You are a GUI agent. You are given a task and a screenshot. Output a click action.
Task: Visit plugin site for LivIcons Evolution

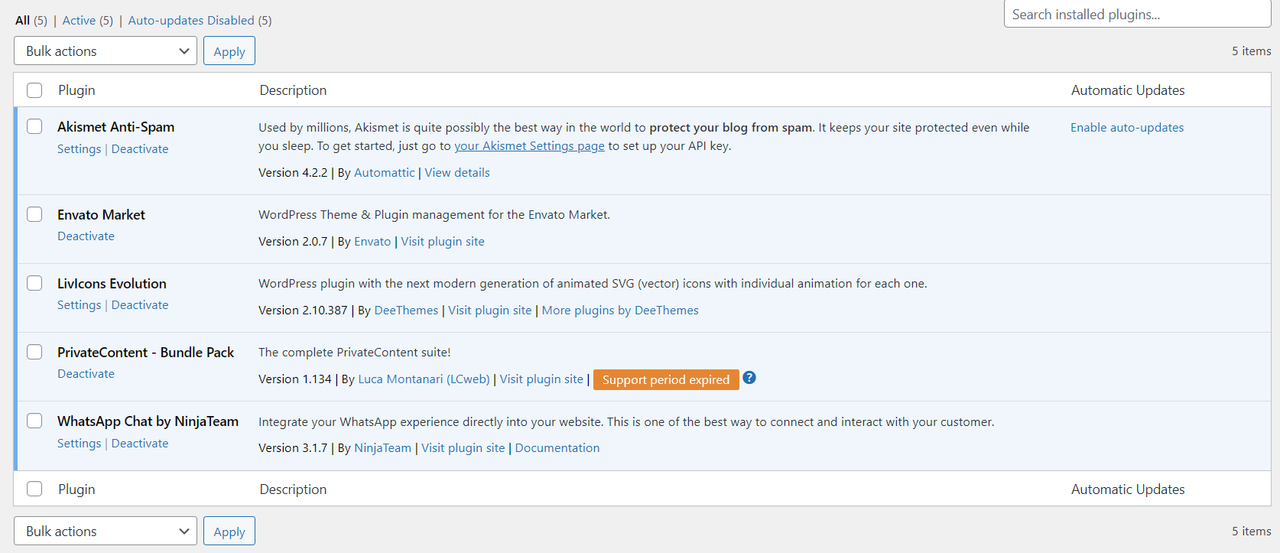[490, 310]
